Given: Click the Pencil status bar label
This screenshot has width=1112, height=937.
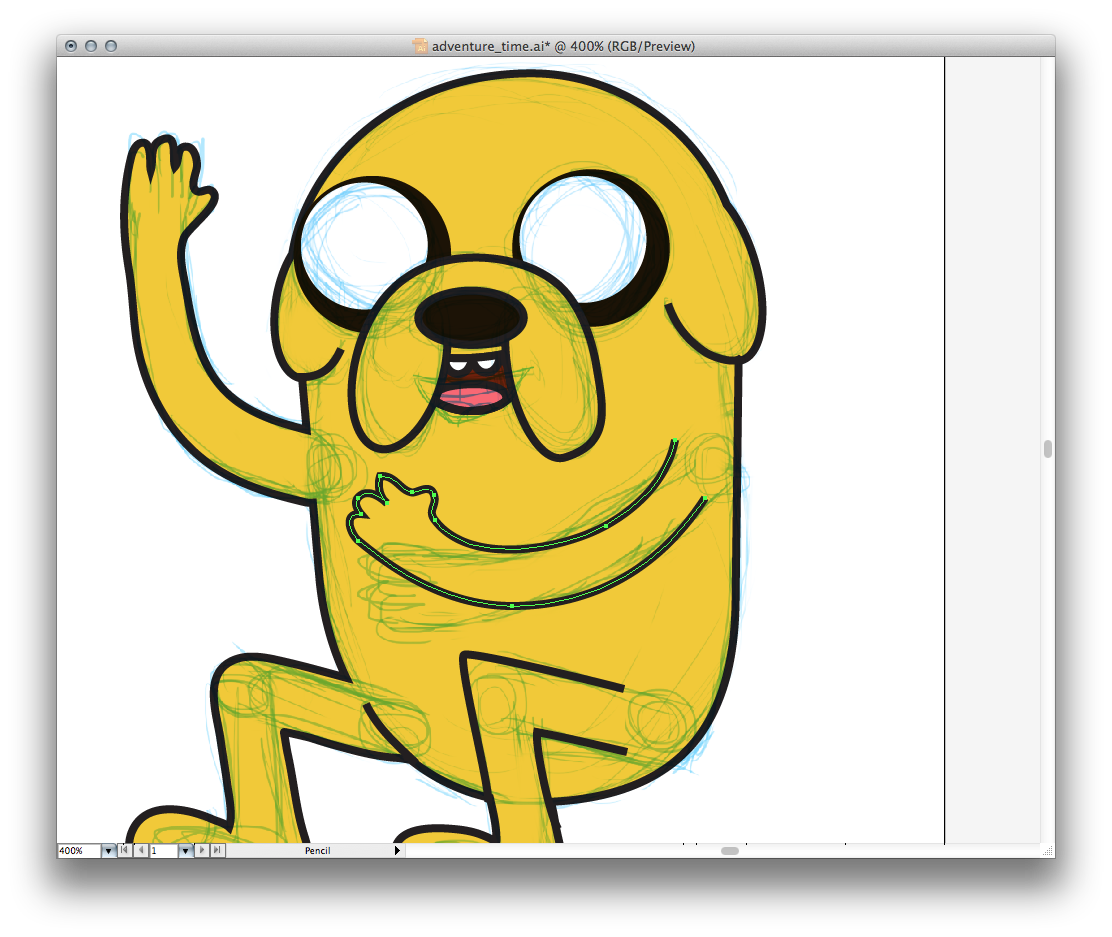Looking at the screenshot, I should 317,851.
